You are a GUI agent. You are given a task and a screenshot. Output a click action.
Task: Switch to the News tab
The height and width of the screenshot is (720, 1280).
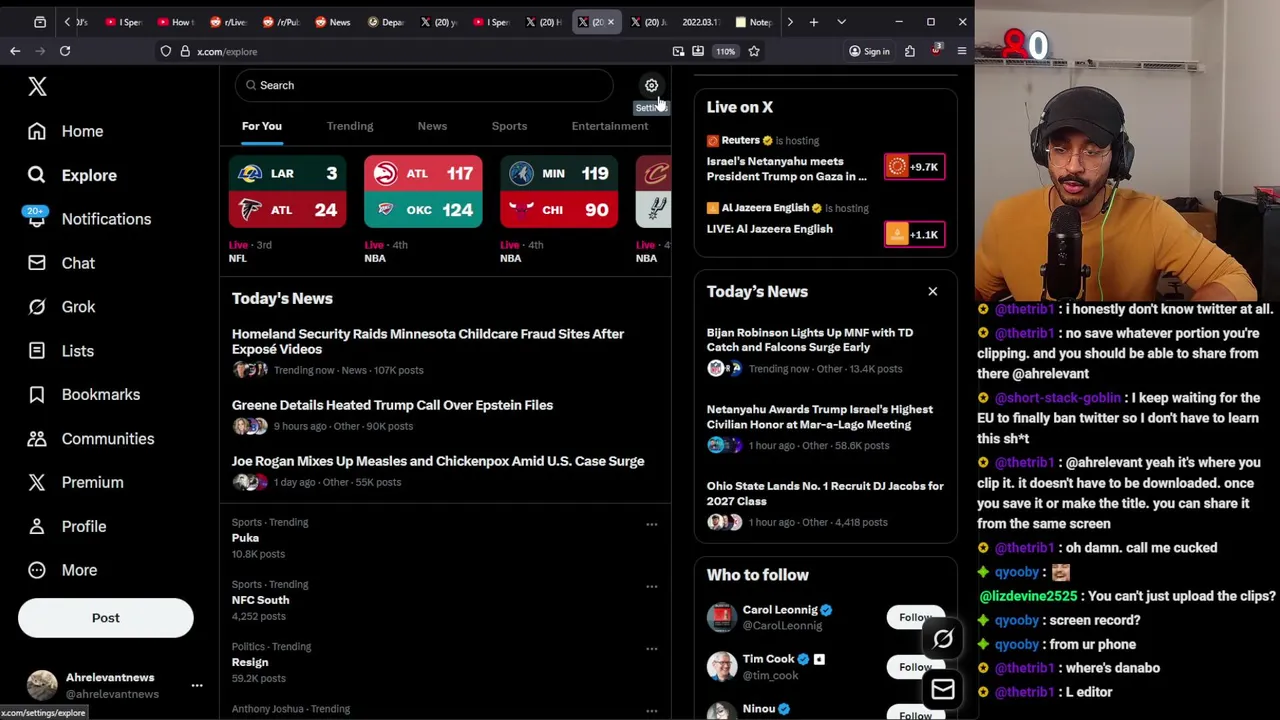coord(432,126)
